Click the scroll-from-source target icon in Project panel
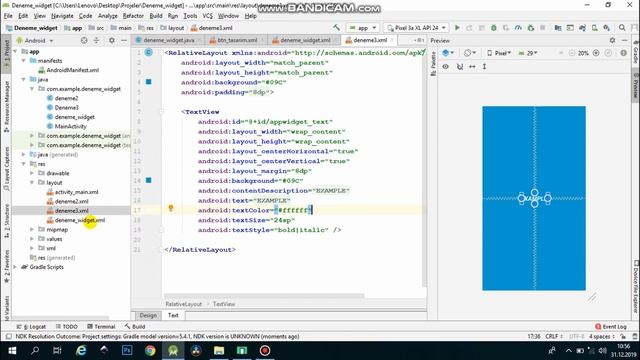Screen dimensions: 640x360 (x=84, y=40)
